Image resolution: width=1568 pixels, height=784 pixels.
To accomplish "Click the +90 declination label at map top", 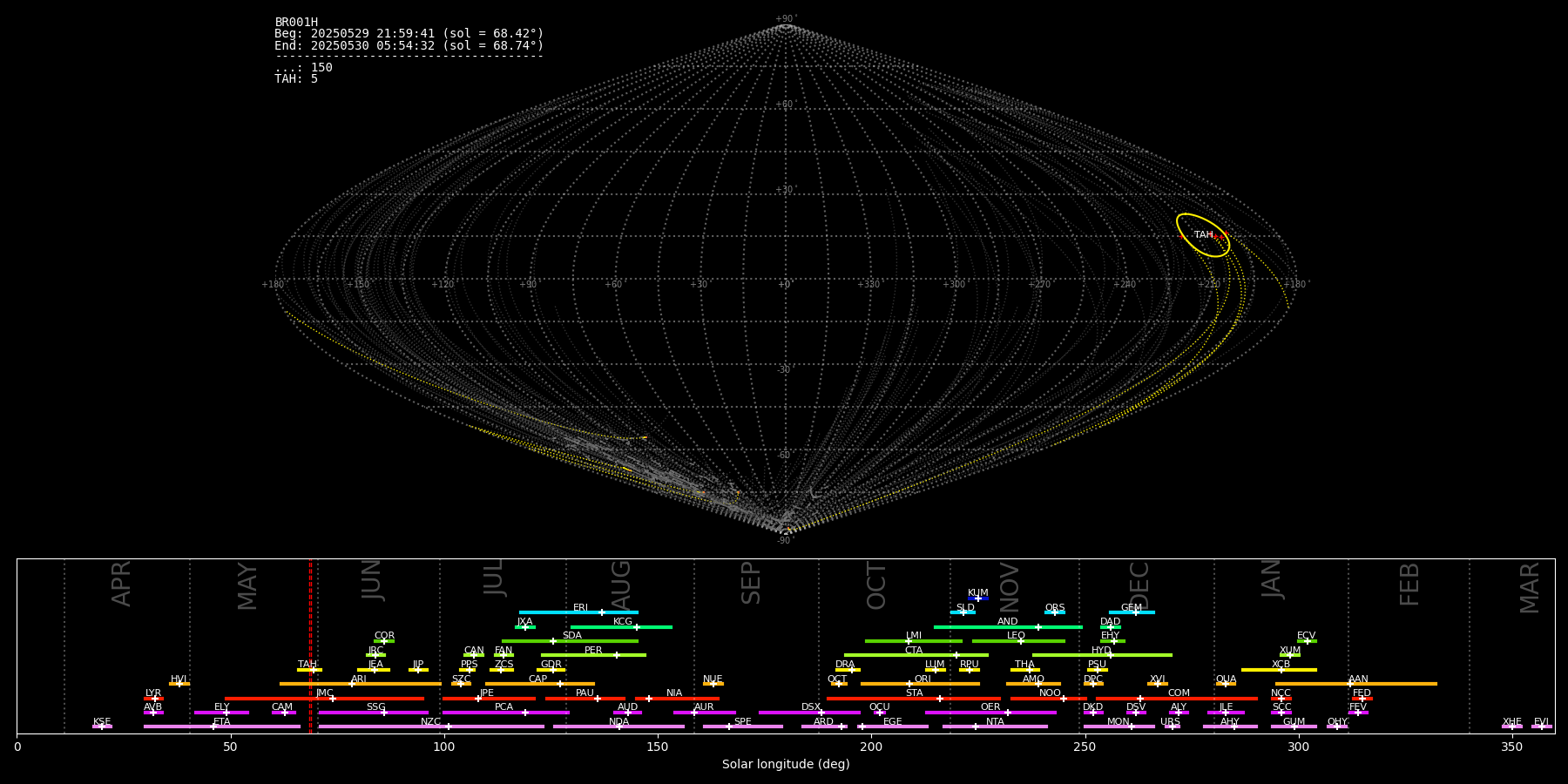I will click(x=785, y=19).
